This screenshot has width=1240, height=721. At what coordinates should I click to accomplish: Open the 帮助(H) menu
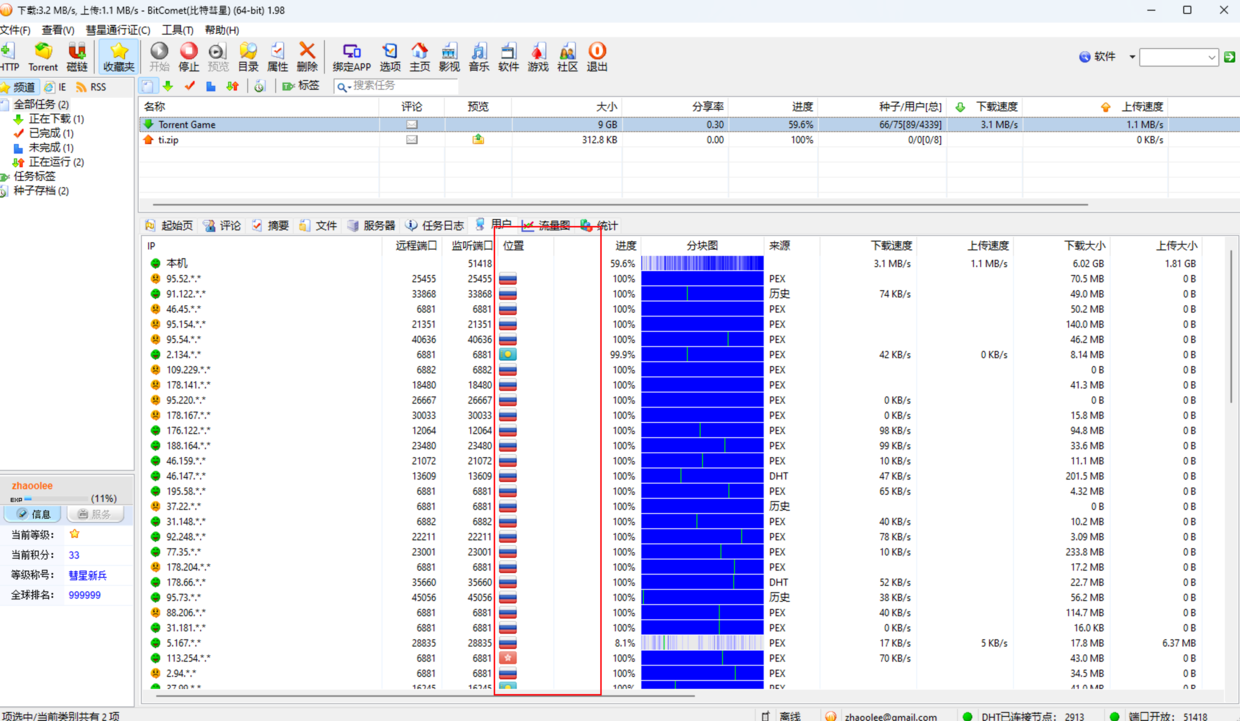(x=221, y=30)
